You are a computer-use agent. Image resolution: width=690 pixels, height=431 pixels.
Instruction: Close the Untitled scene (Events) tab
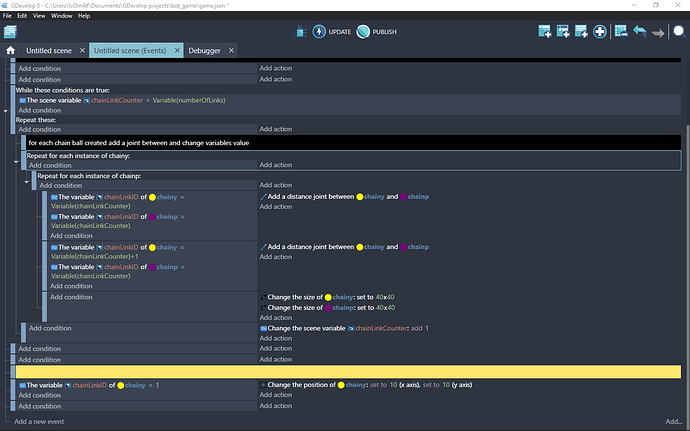[177, 50]
